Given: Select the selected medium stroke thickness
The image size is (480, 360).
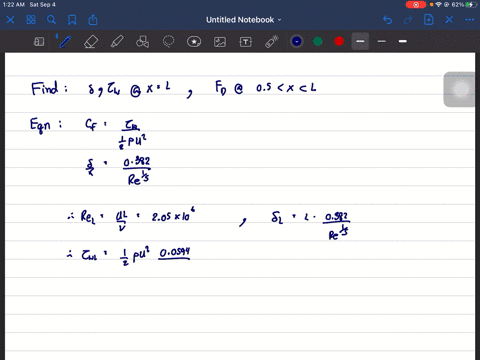Looking at the screenshot, I should pyautogui.click(x=360, y=41).
